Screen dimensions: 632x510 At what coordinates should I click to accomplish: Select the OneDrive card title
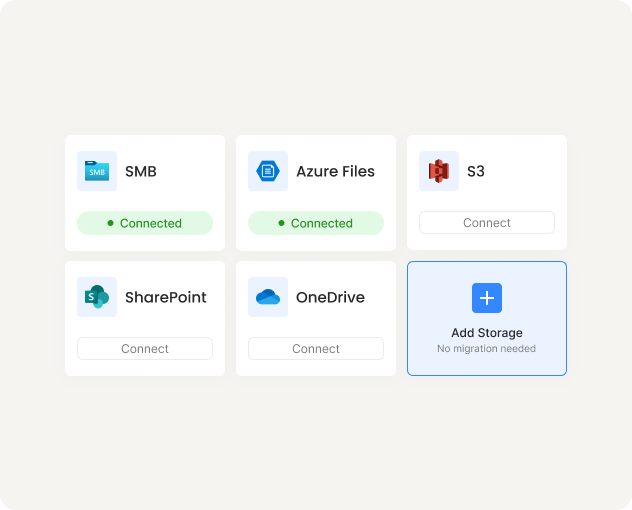330,297
